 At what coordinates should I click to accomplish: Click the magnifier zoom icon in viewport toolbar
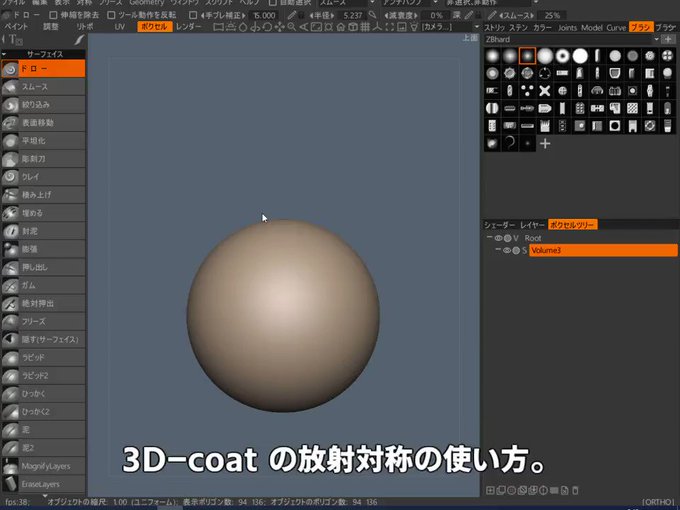(x=291, y=27)
